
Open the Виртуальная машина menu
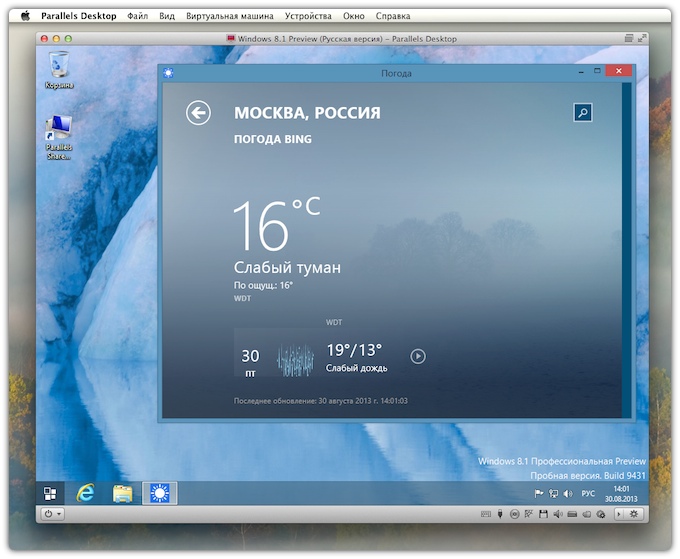click(229, 16)
